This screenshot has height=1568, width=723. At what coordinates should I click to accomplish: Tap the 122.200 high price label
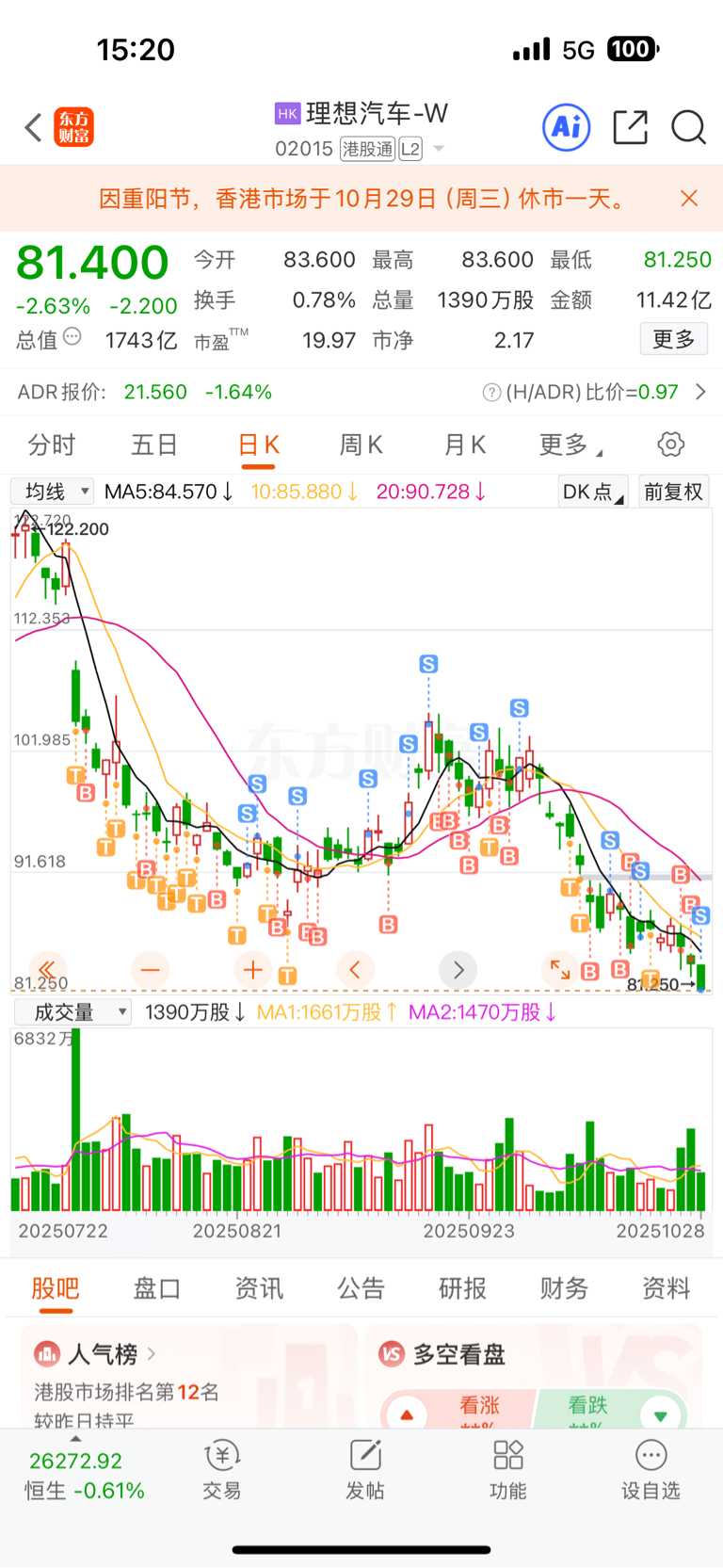[x=78, y=529]
